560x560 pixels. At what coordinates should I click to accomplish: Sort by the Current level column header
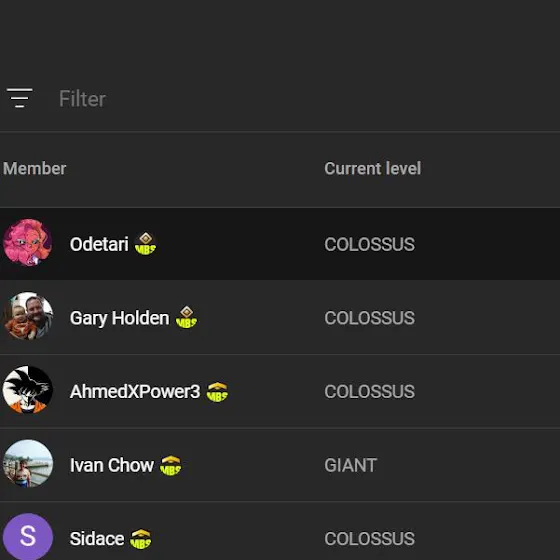coord(372,169)
